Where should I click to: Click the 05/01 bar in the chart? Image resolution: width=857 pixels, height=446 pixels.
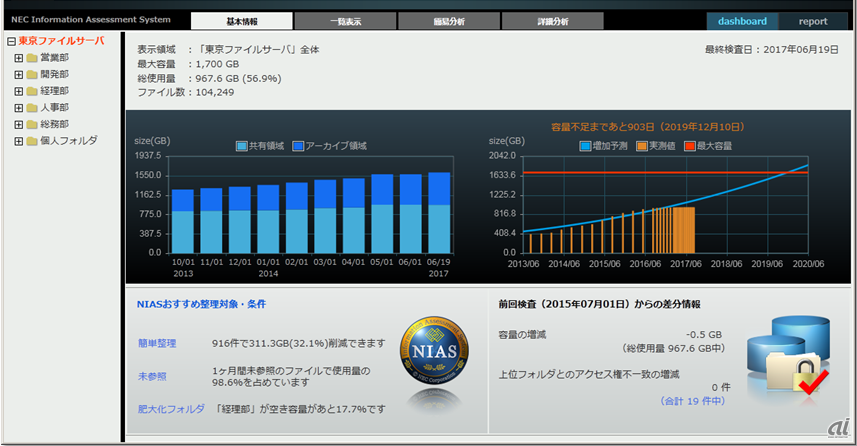click(x=382, y=214)
